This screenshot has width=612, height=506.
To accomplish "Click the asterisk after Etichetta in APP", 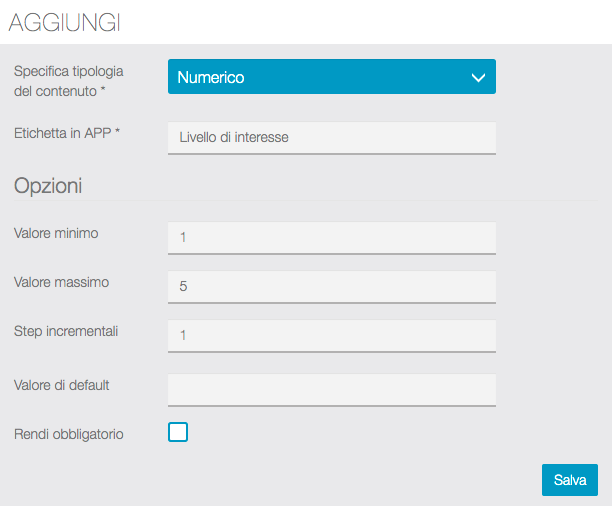I will pos(118,131).
